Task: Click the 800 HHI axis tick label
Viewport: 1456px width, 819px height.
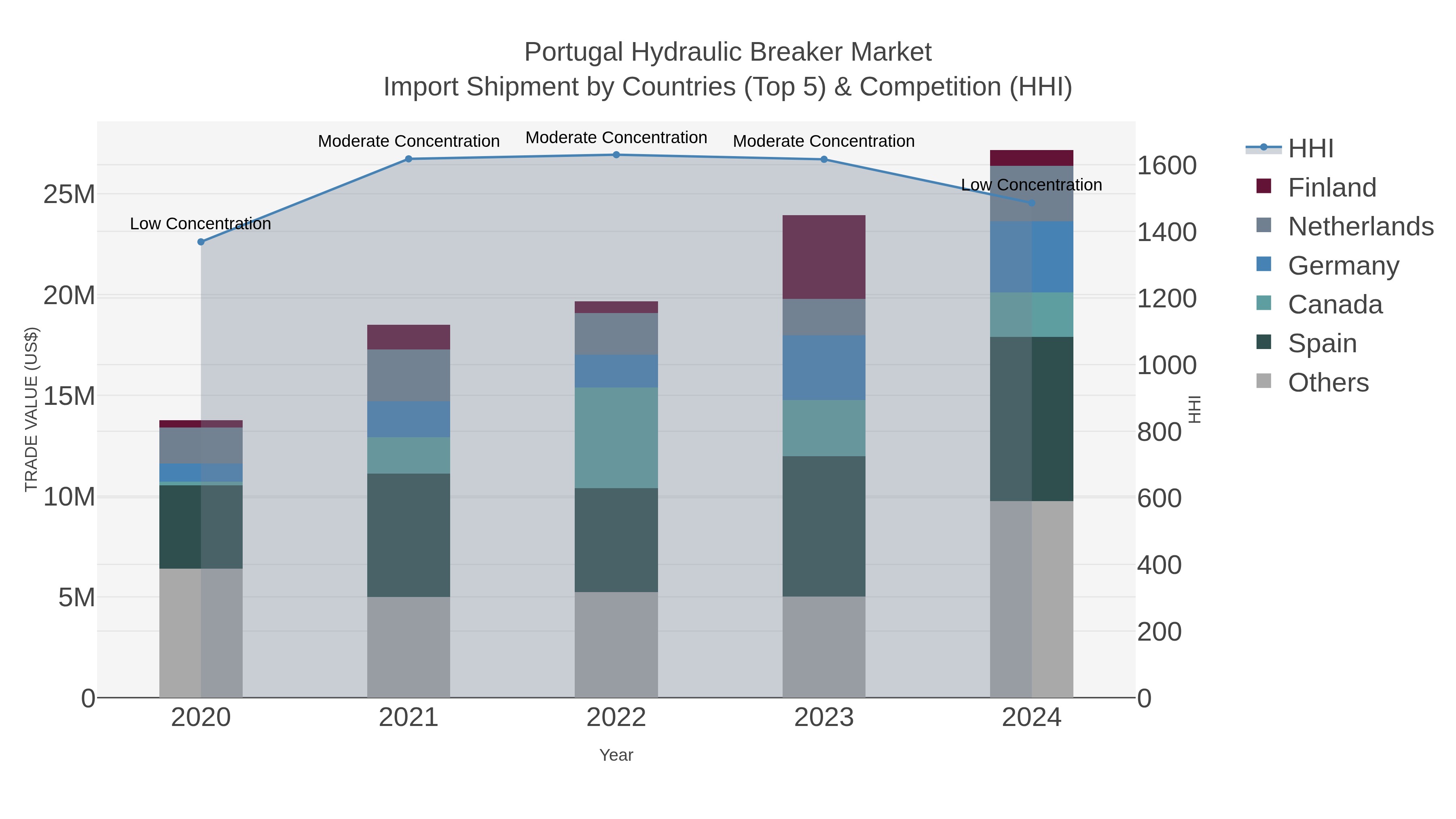Action: click(x=1160, y=432)
